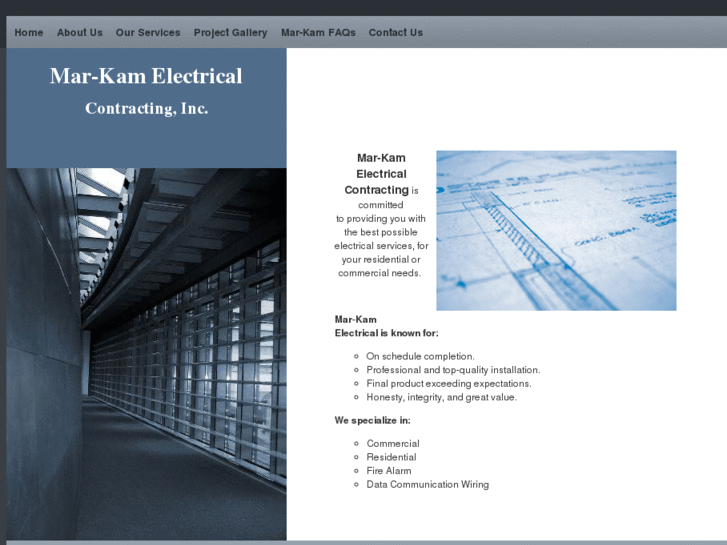Go to the About Us page

80,32
